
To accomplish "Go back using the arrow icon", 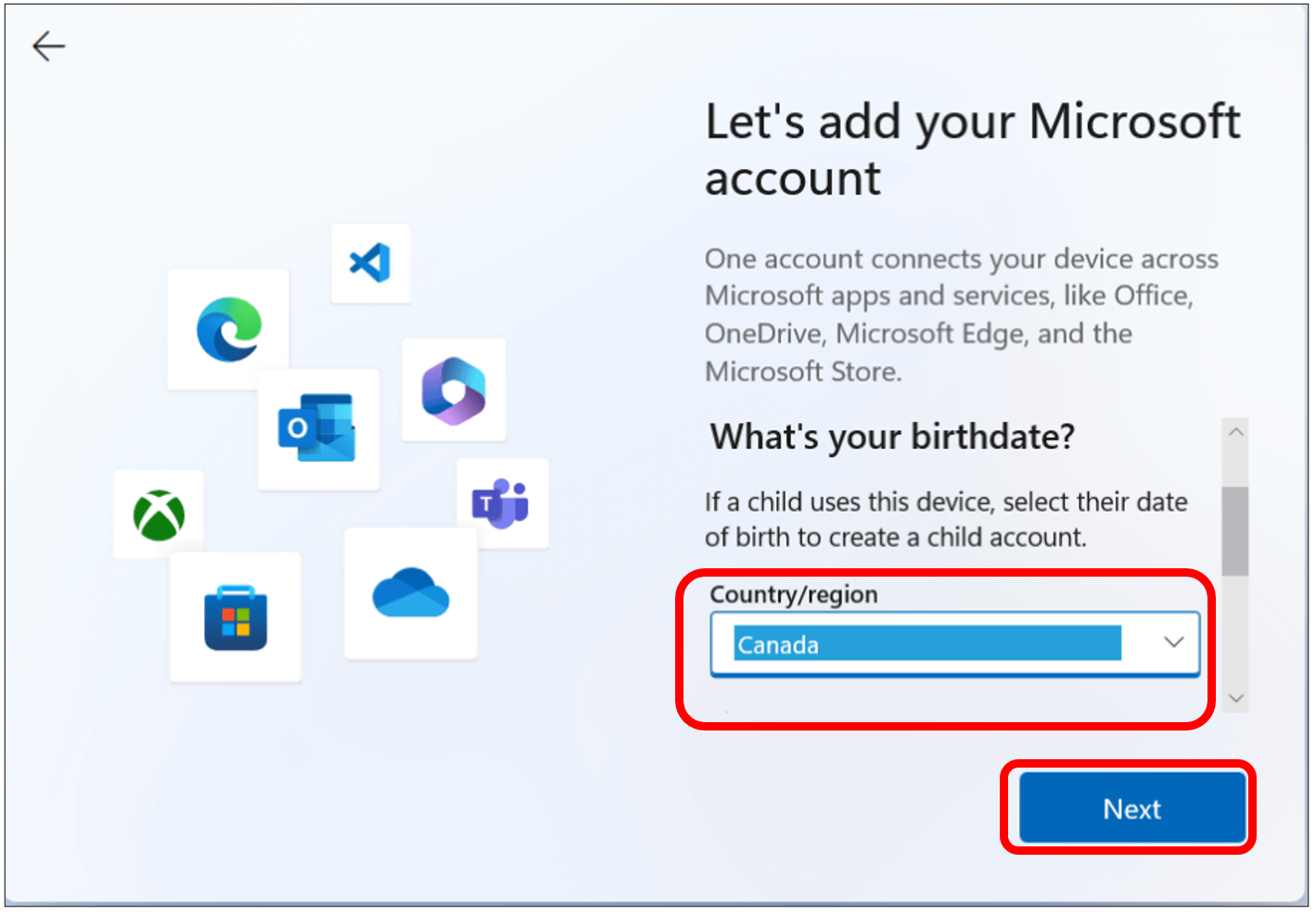I will (48, 45).
